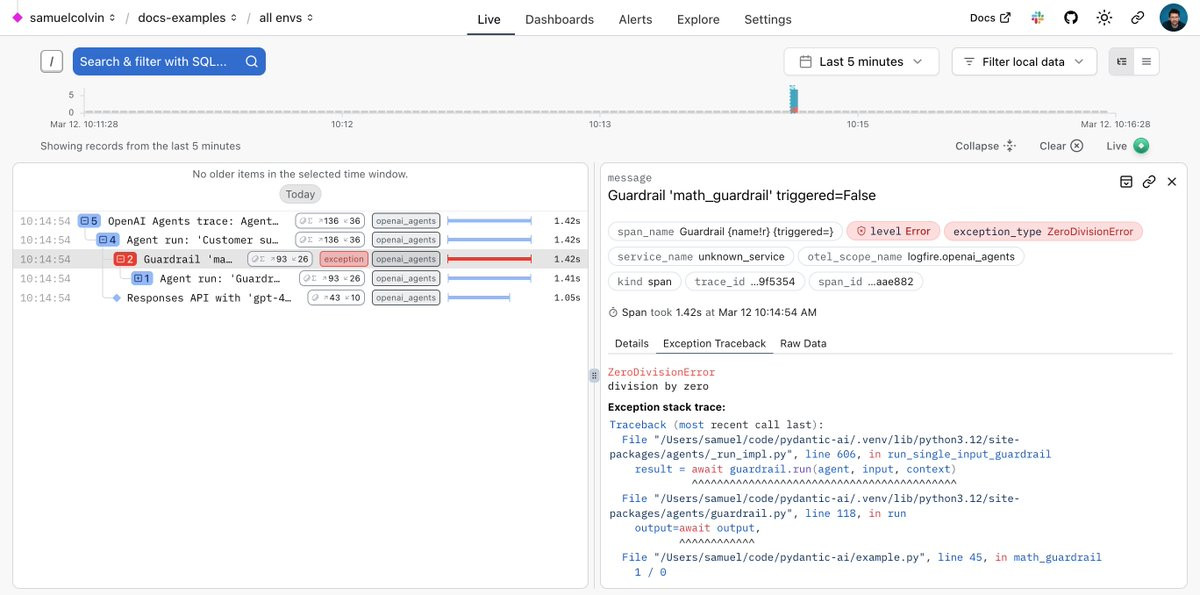Open the Filter local data dropdown
1200x595 pixels.
1024,62
